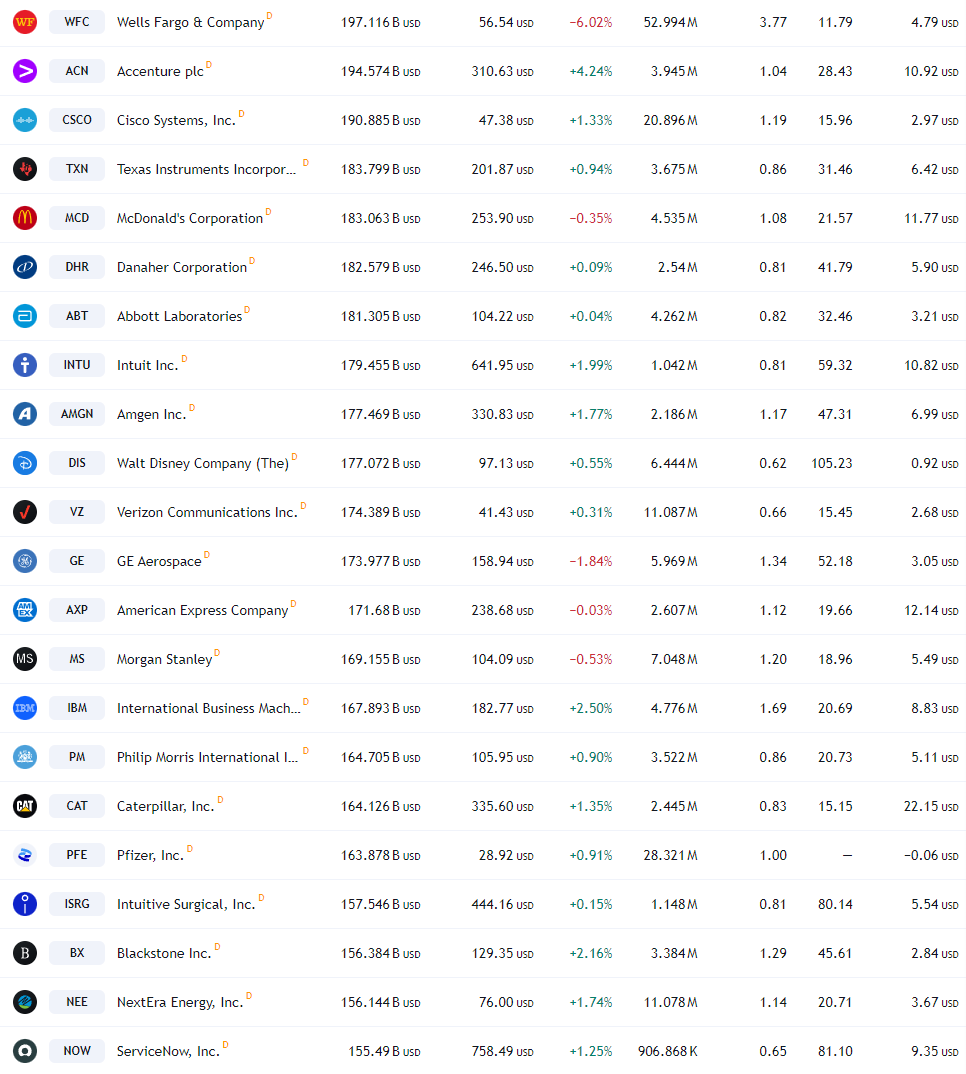Click the ServiceNow logo icon
The width and height of the screenshot is (966, 1074).
coord(25,1051)
